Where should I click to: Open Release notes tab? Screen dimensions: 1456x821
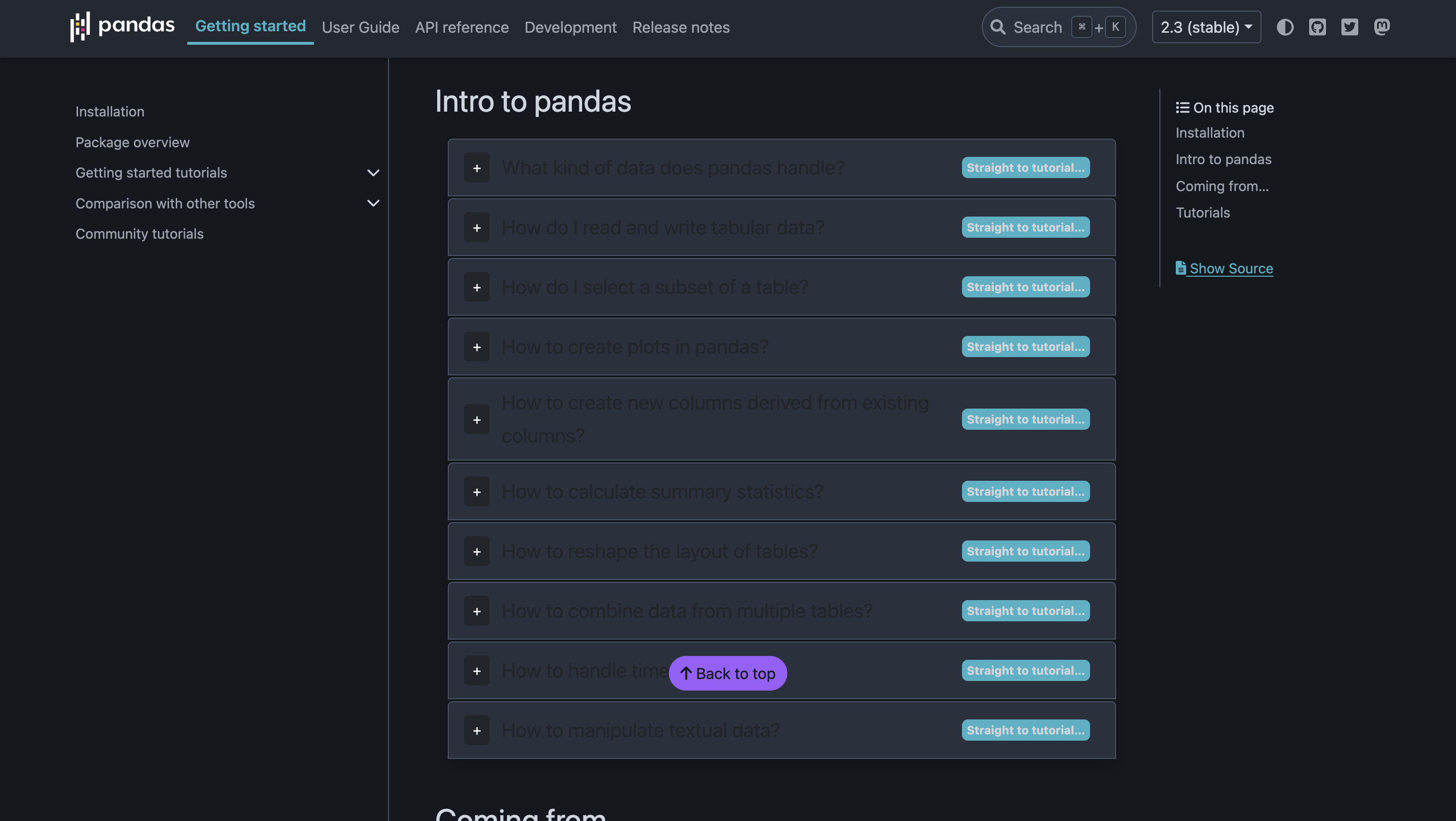point(680,27)
